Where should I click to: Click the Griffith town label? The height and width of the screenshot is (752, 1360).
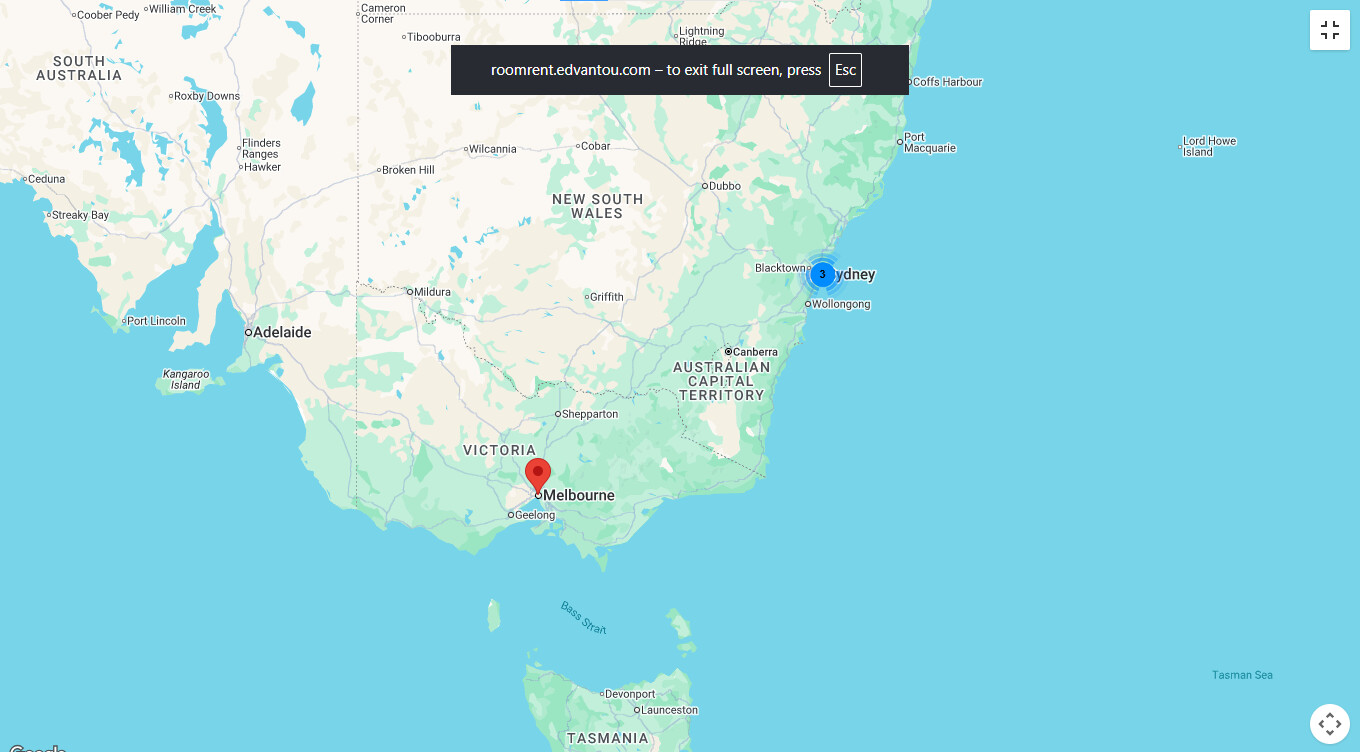pos(606,297)
